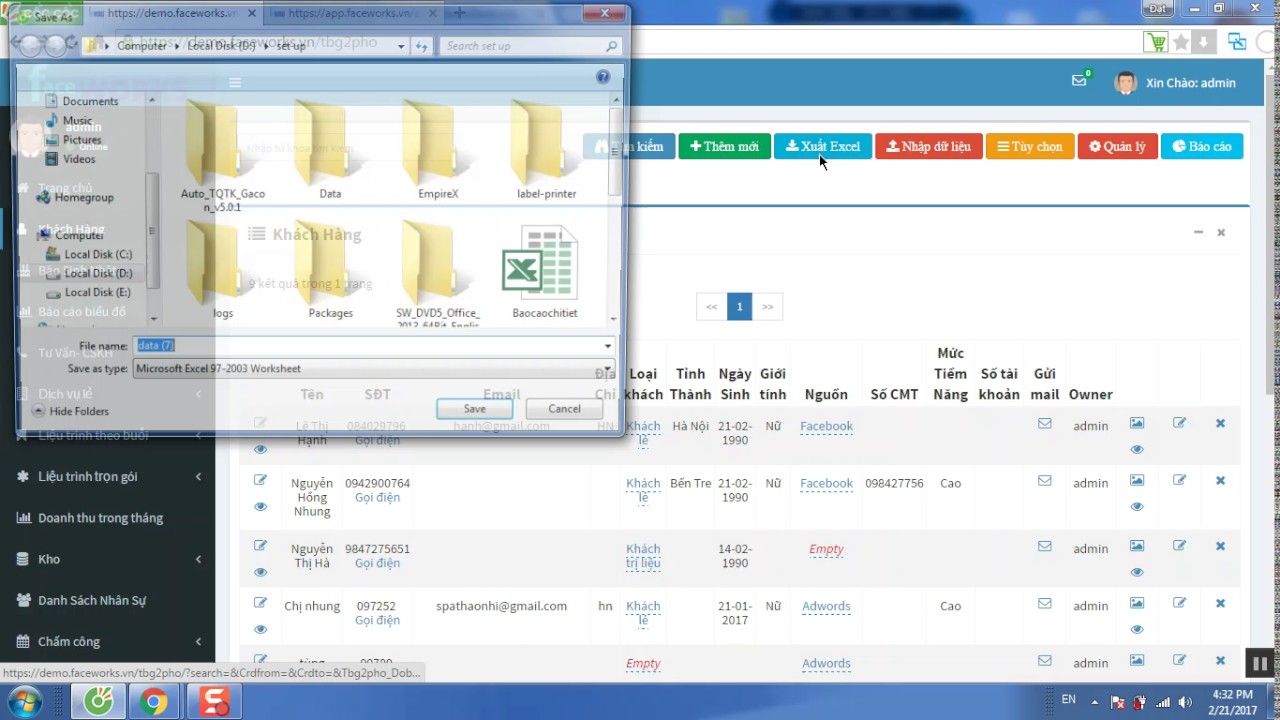Collapse the Khách Hàng panel with minus icon
This screenshot has height=720, width=1280.
(x=1198, y=232)
